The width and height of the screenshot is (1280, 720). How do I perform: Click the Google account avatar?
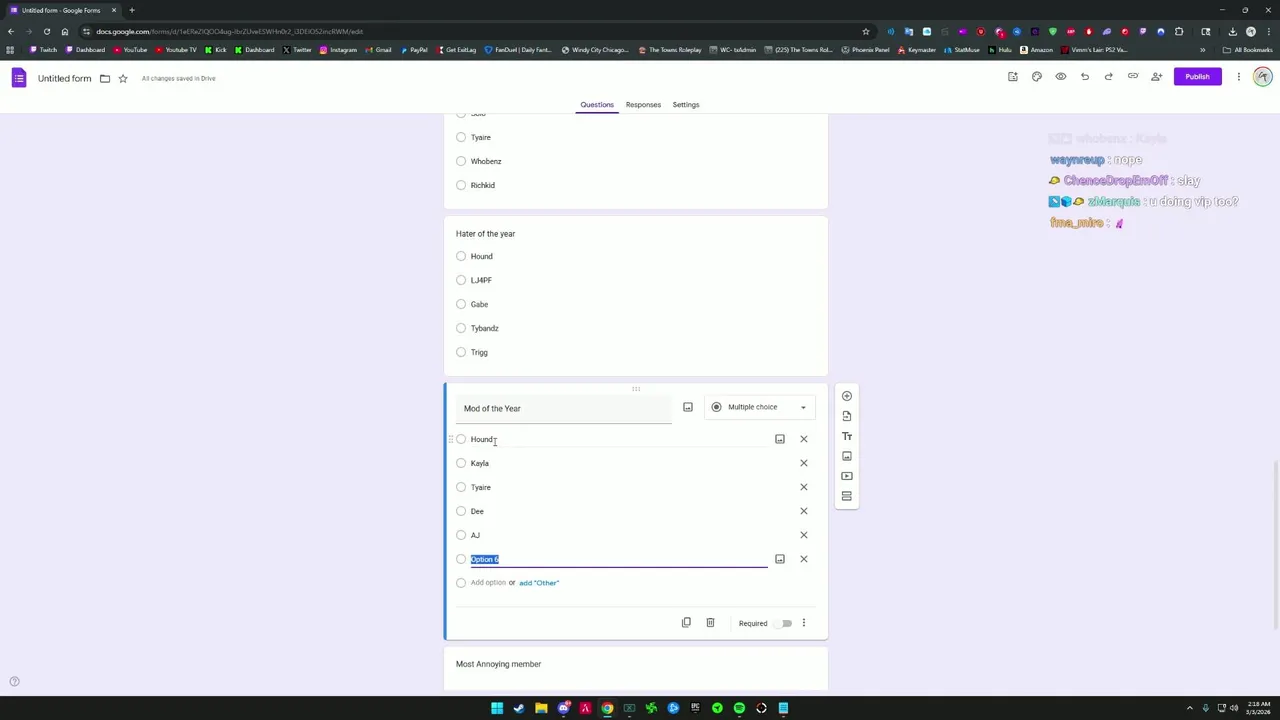(x=1263, y=77)
